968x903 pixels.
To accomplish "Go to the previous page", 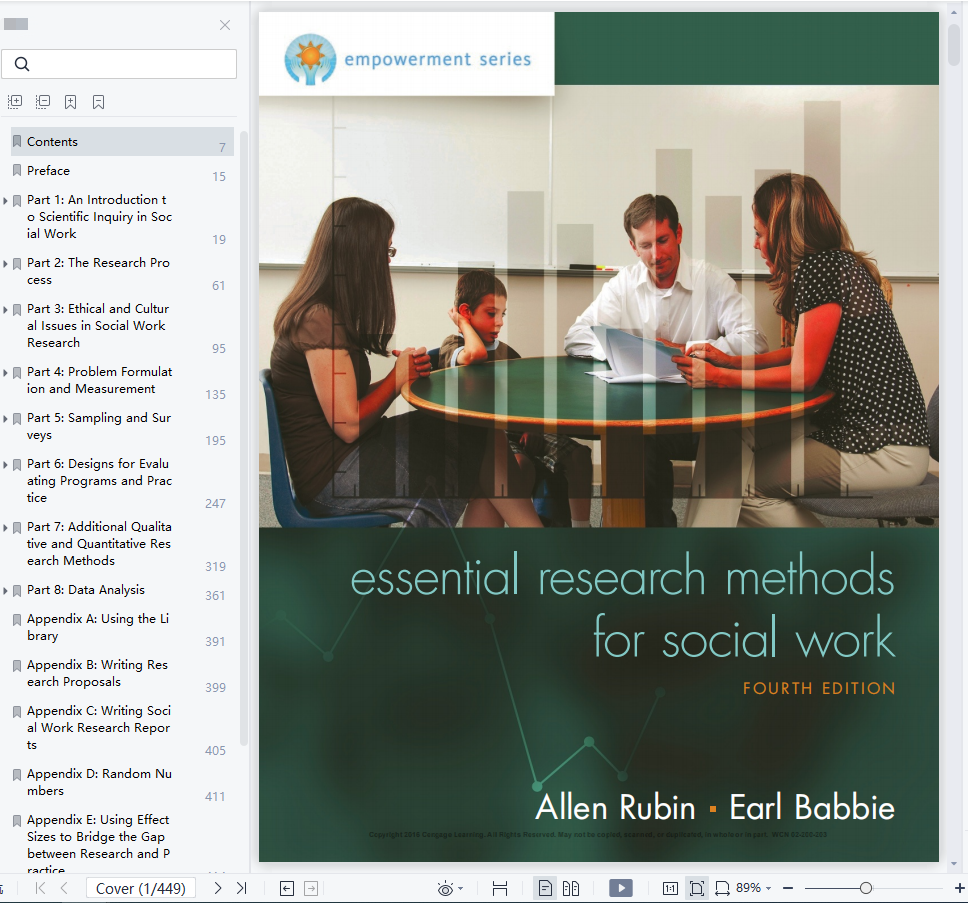I will click(64, 888).
